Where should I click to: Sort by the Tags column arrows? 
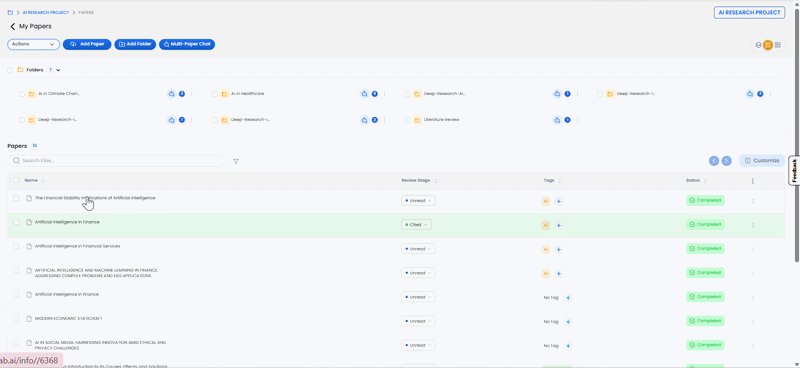(x=560, y=181)
